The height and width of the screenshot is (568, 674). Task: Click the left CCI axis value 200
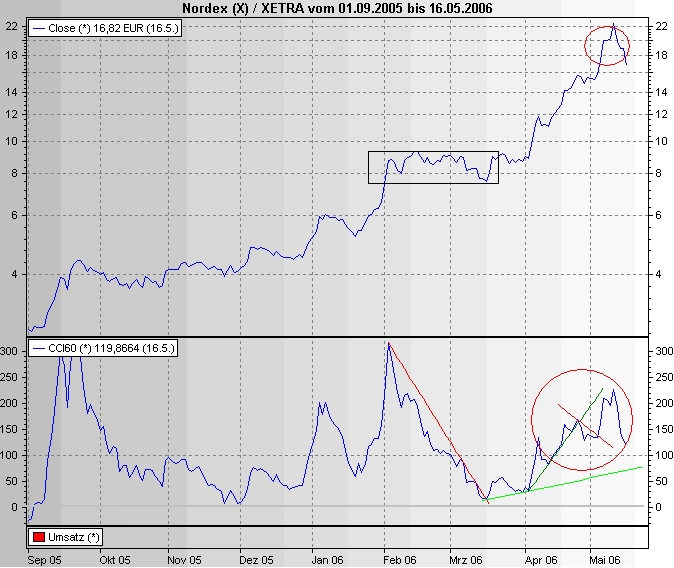(9, 403)
